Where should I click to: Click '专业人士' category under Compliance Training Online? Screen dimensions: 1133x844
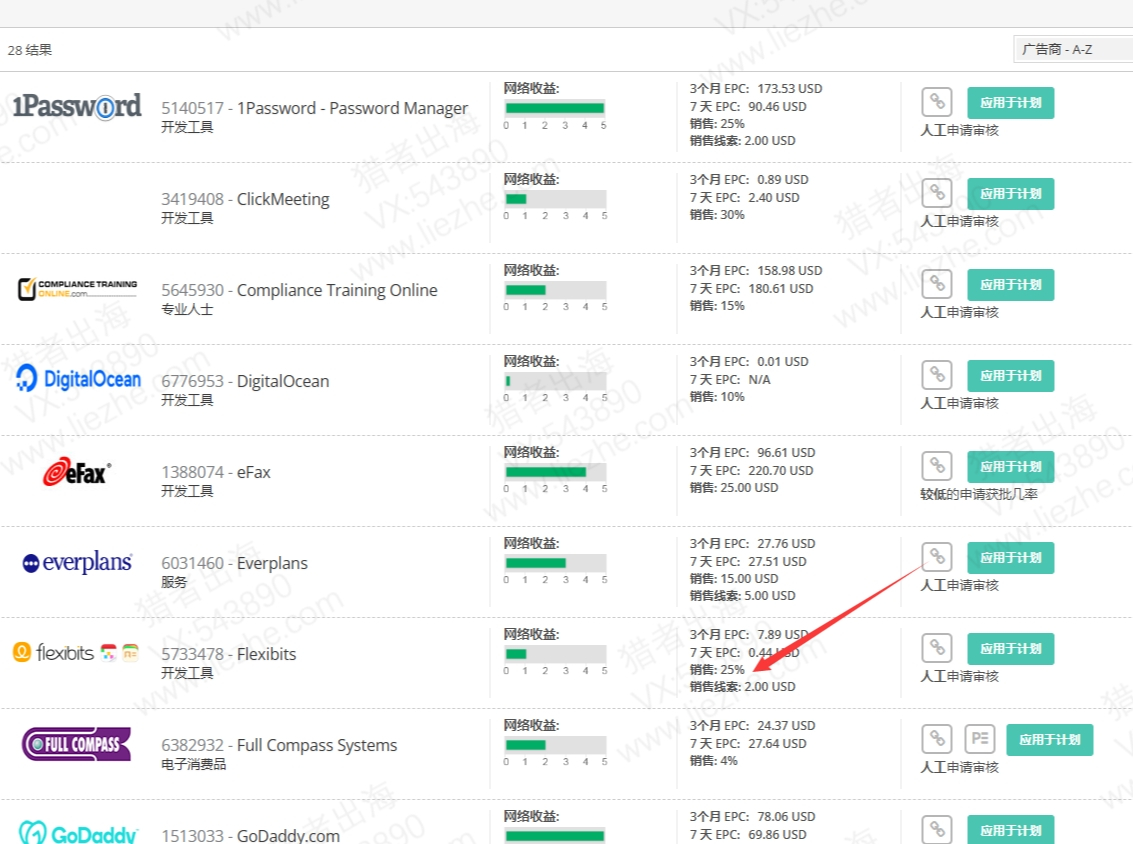pos(187,309)
